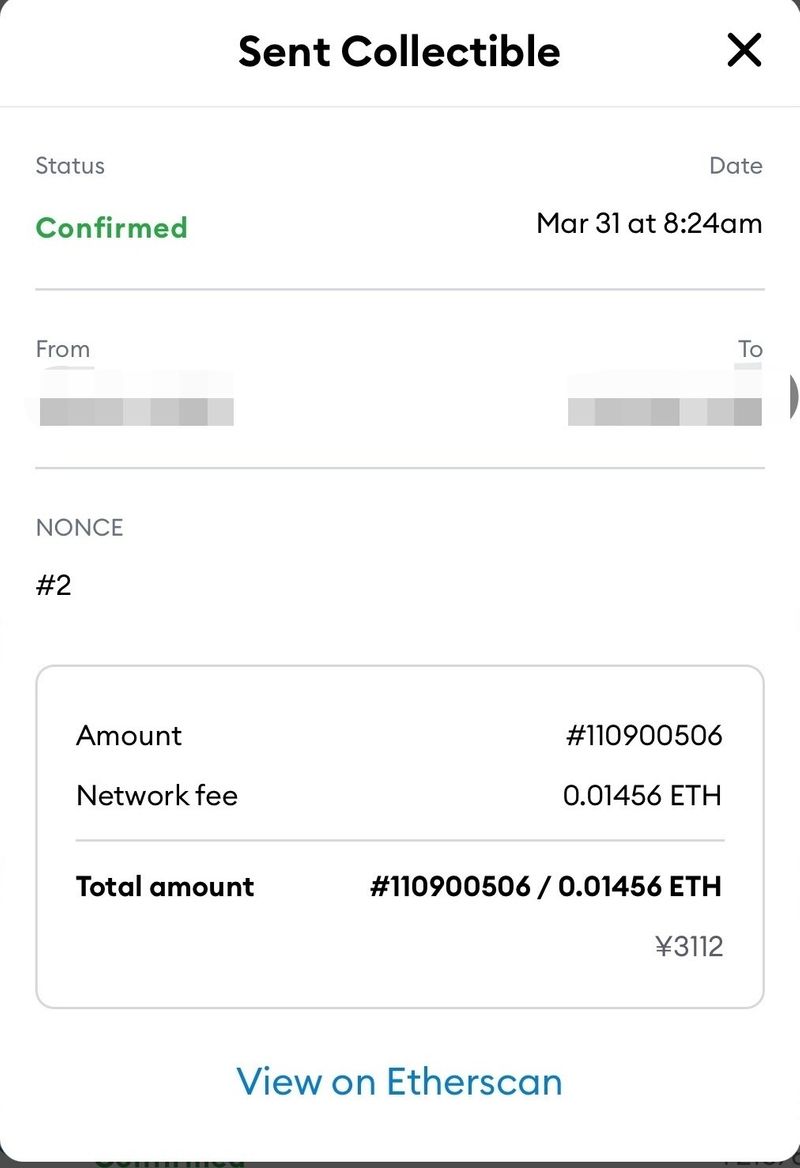Click the ¥3112 fiat value
This screenshot has height=1168, width=800.
tap(689, 946)
